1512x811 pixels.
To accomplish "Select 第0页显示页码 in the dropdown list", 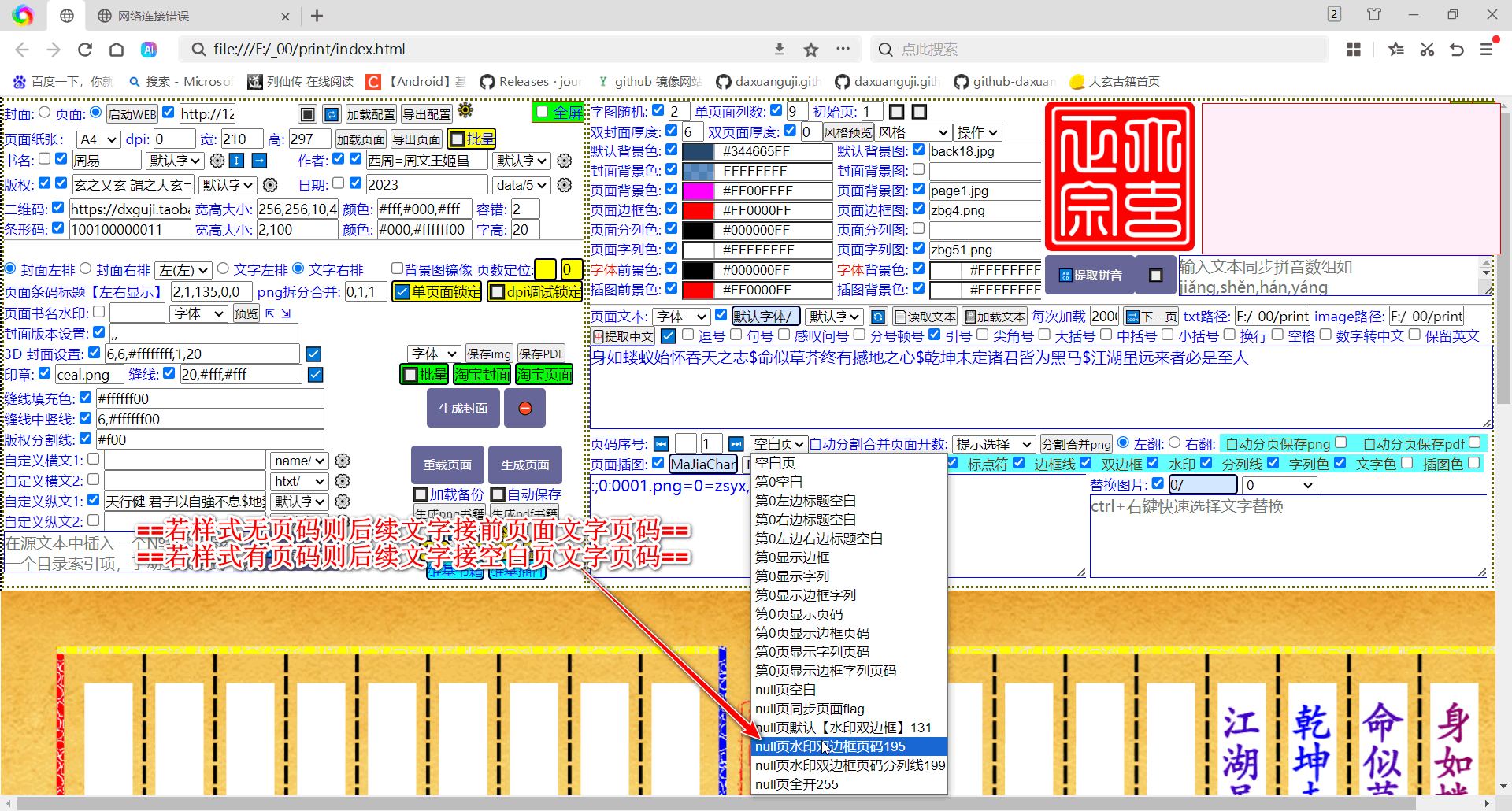I will click(x=799, y=613).
